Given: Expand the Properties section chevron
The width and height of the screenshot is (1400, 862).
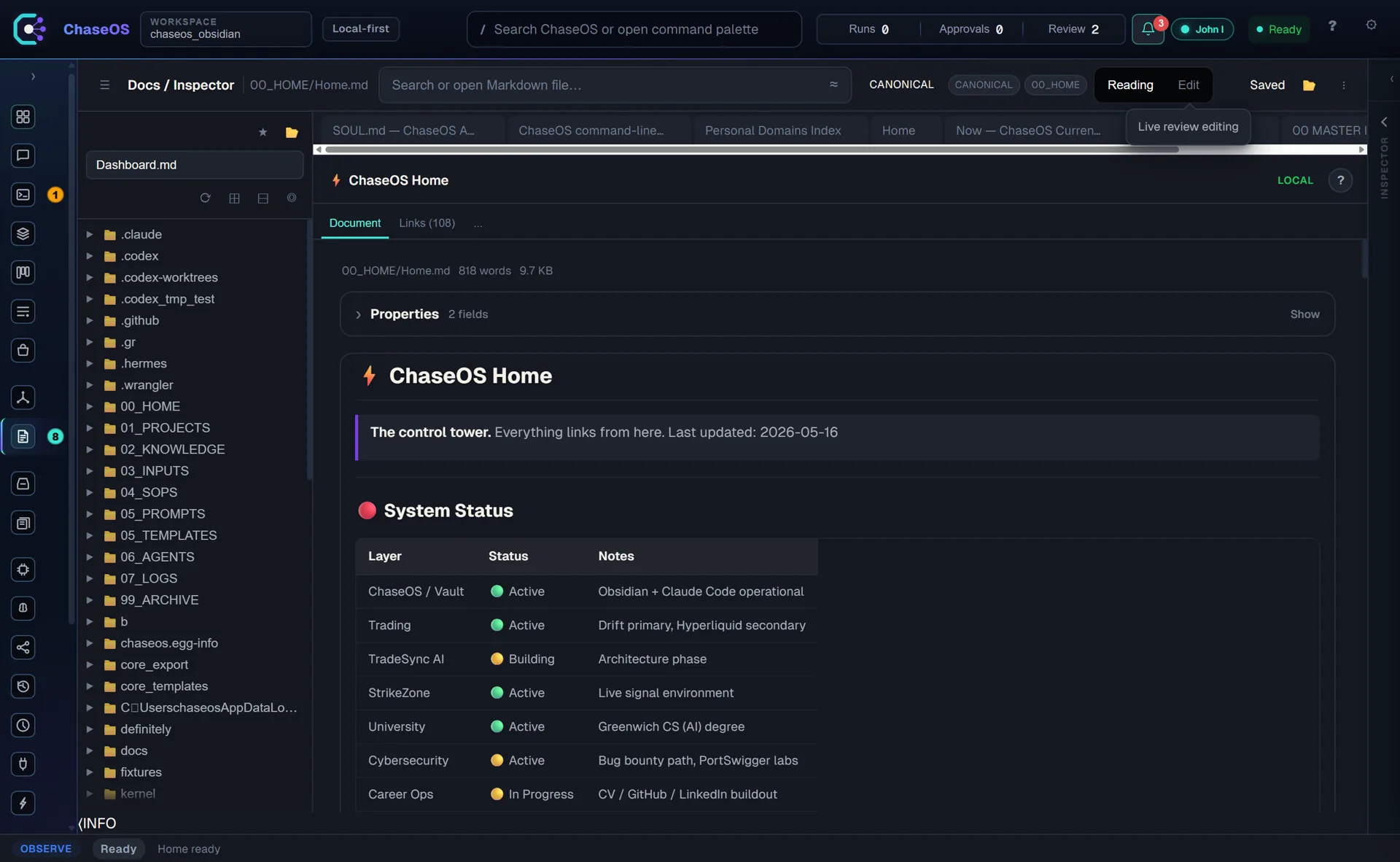Looking at the screenshot, I should pyautogui.click(x=358, y=314).
